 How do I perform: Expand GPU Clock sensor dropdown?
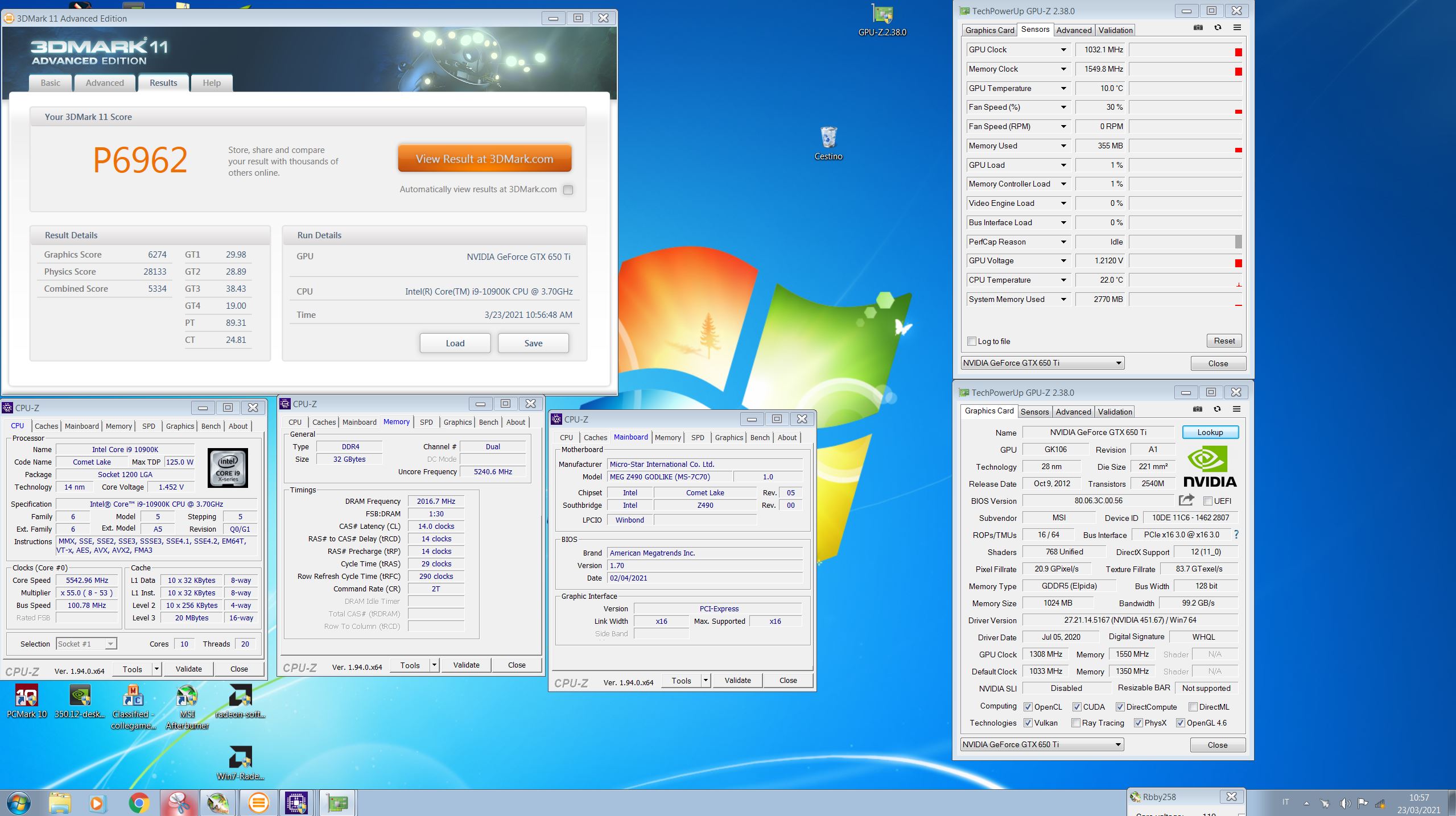pyautogui.click(x=1063, y=50)
